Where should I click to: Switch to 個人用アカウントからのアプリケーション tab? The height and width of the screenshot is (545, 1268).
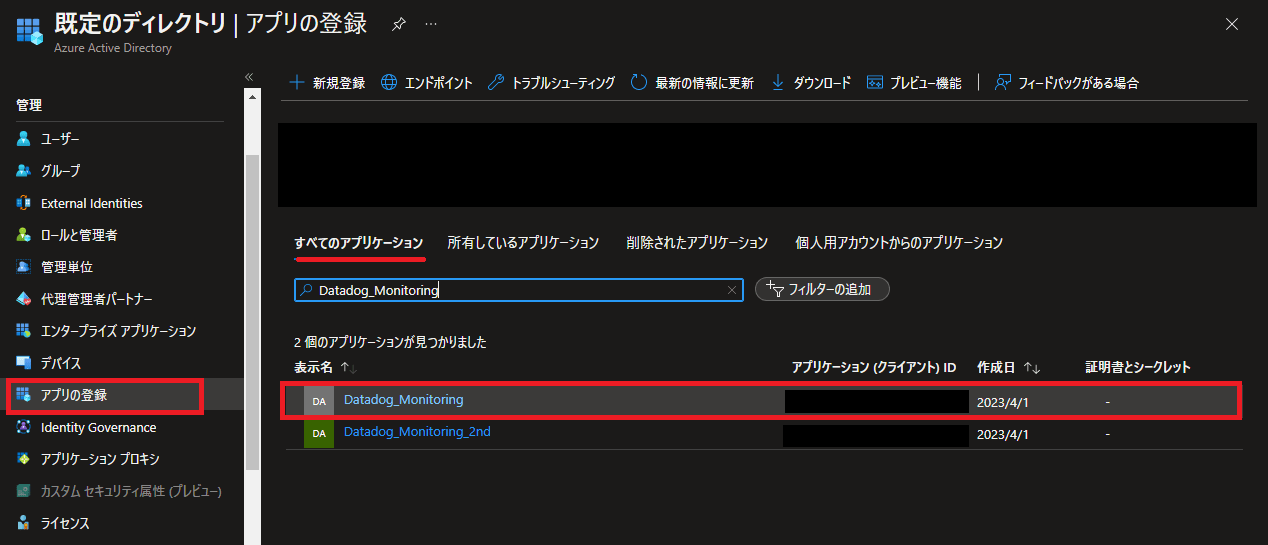[x=899, y=243]
